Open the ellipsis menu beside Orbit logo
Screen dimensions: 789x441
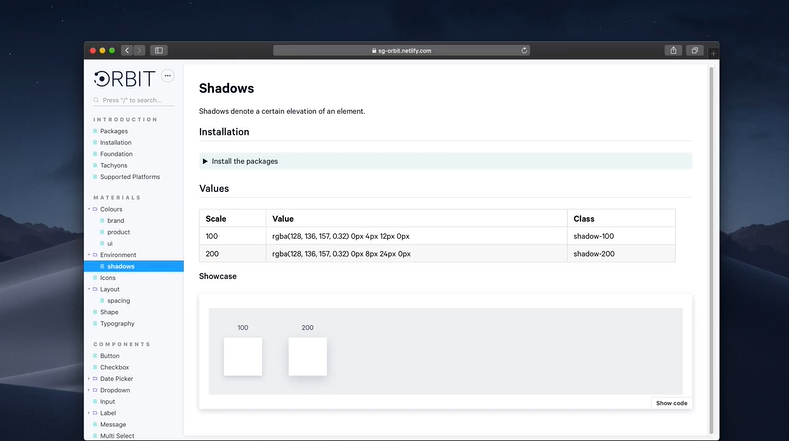pos(168,76)
